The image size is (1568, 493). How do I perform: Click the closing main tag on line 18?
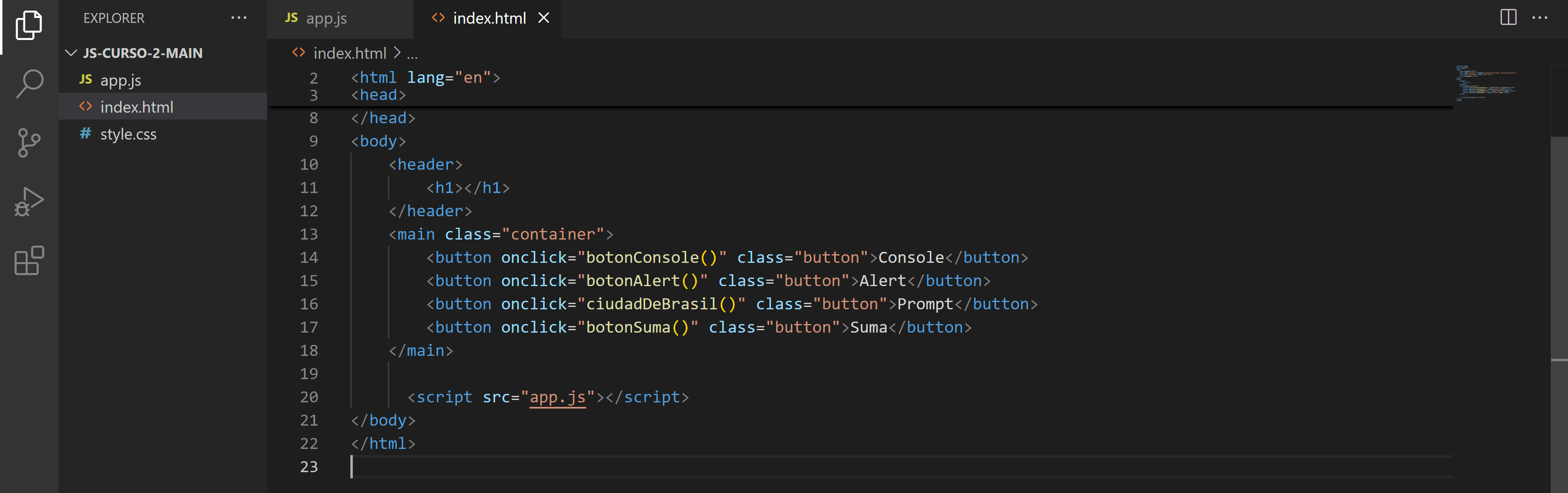coord(421,351)
